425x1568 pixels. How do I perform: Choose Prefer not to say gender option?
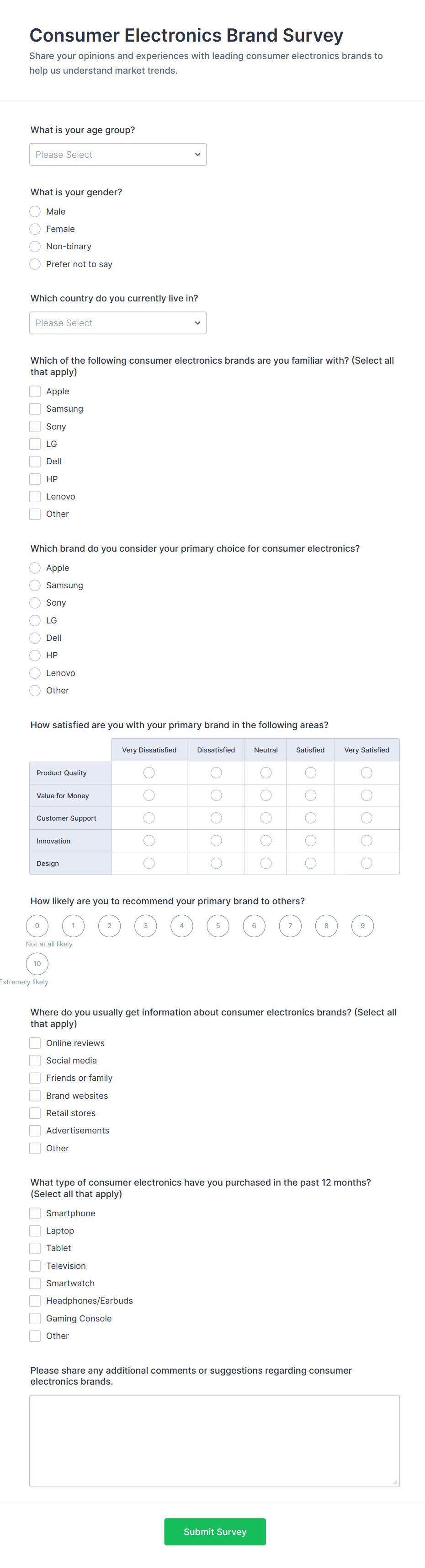pos(35,264)
